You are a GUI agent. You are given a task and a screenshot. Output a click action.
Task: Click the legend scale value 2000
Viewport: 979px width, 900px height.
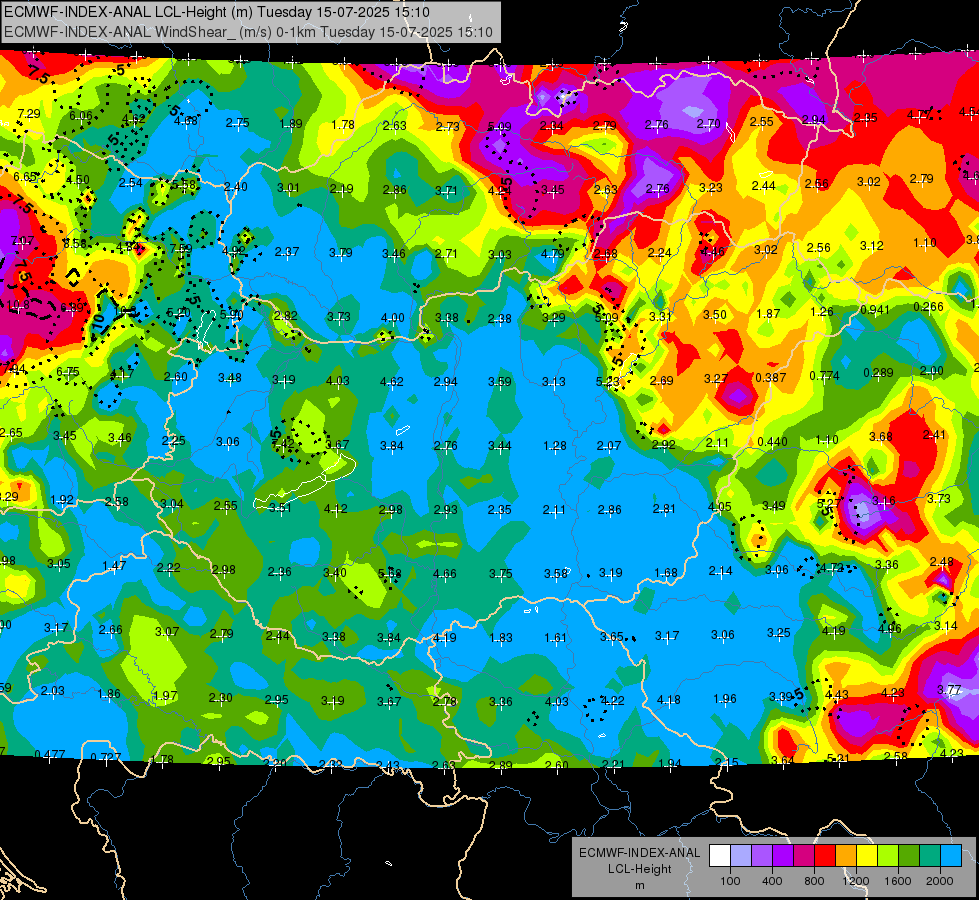pos(940,881)
